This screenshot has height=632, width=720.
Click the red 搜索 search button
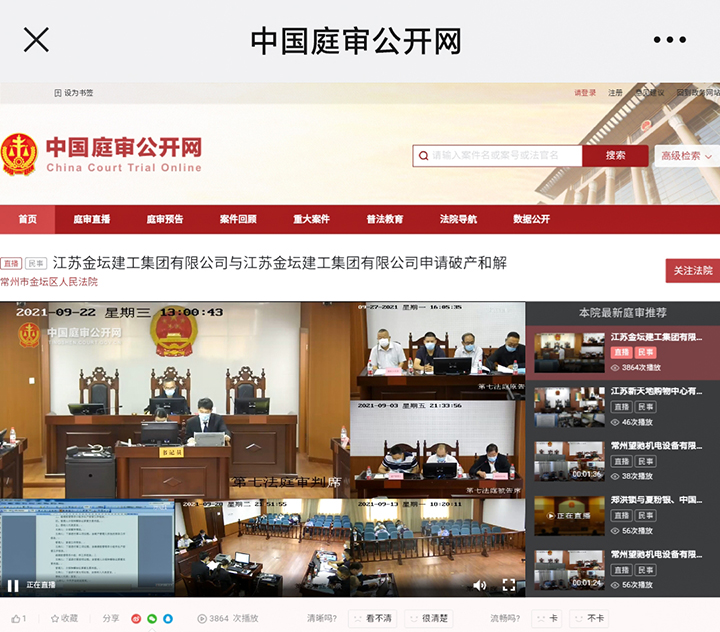click(x=615, y=156)
